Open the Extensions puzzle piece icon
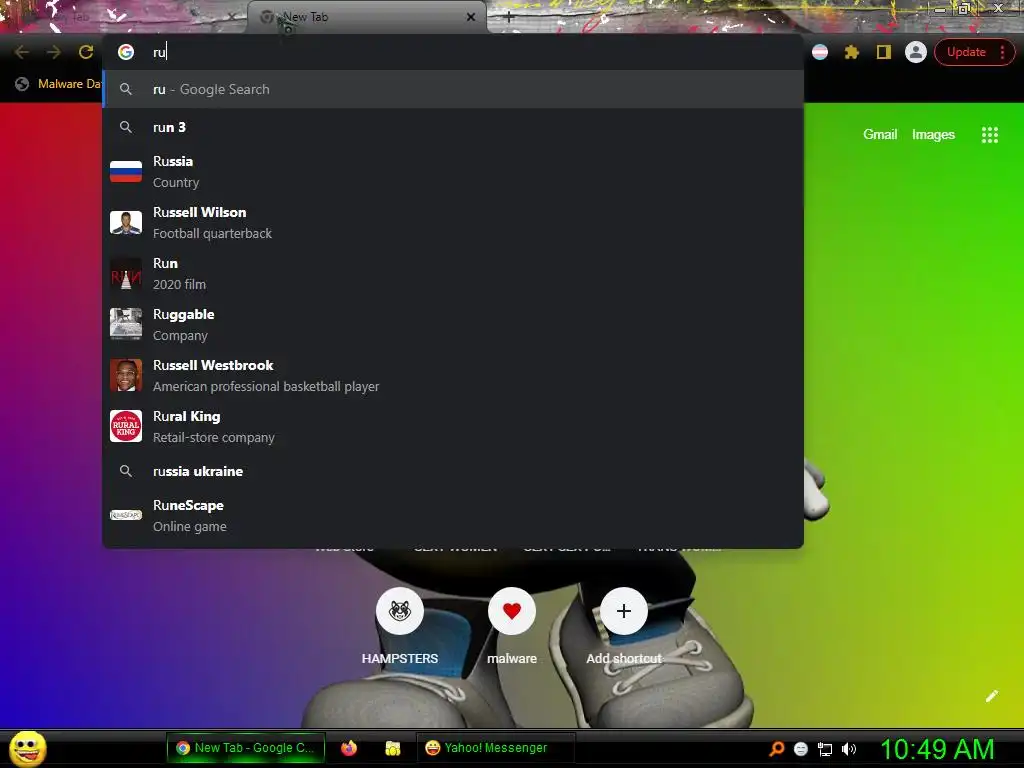The height and width of the screenshot is (768, 1024). 852,52
